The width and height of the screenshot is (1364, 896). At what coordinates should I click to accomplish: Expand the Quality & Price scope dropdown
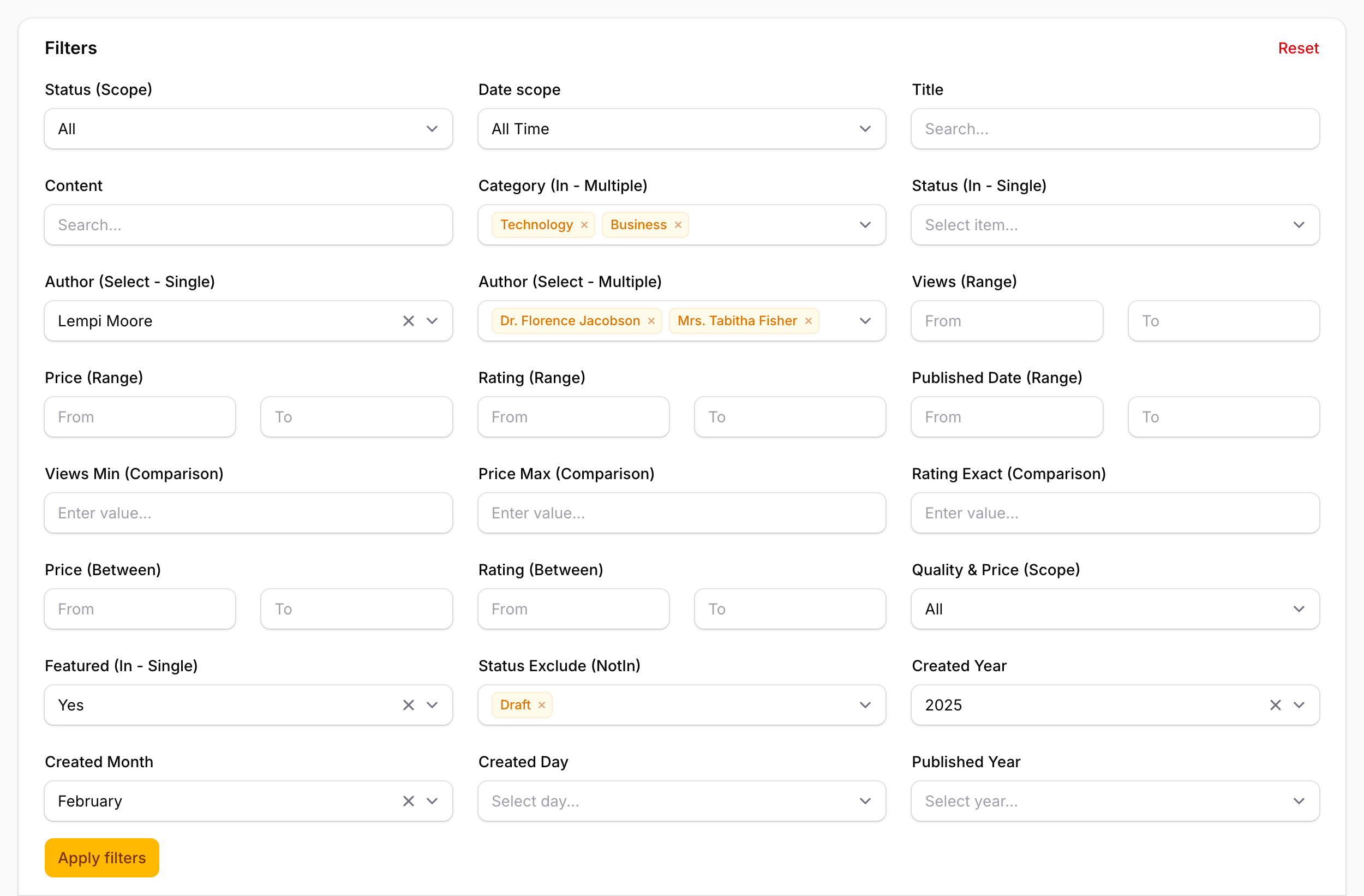click(x=1115, y=609)
